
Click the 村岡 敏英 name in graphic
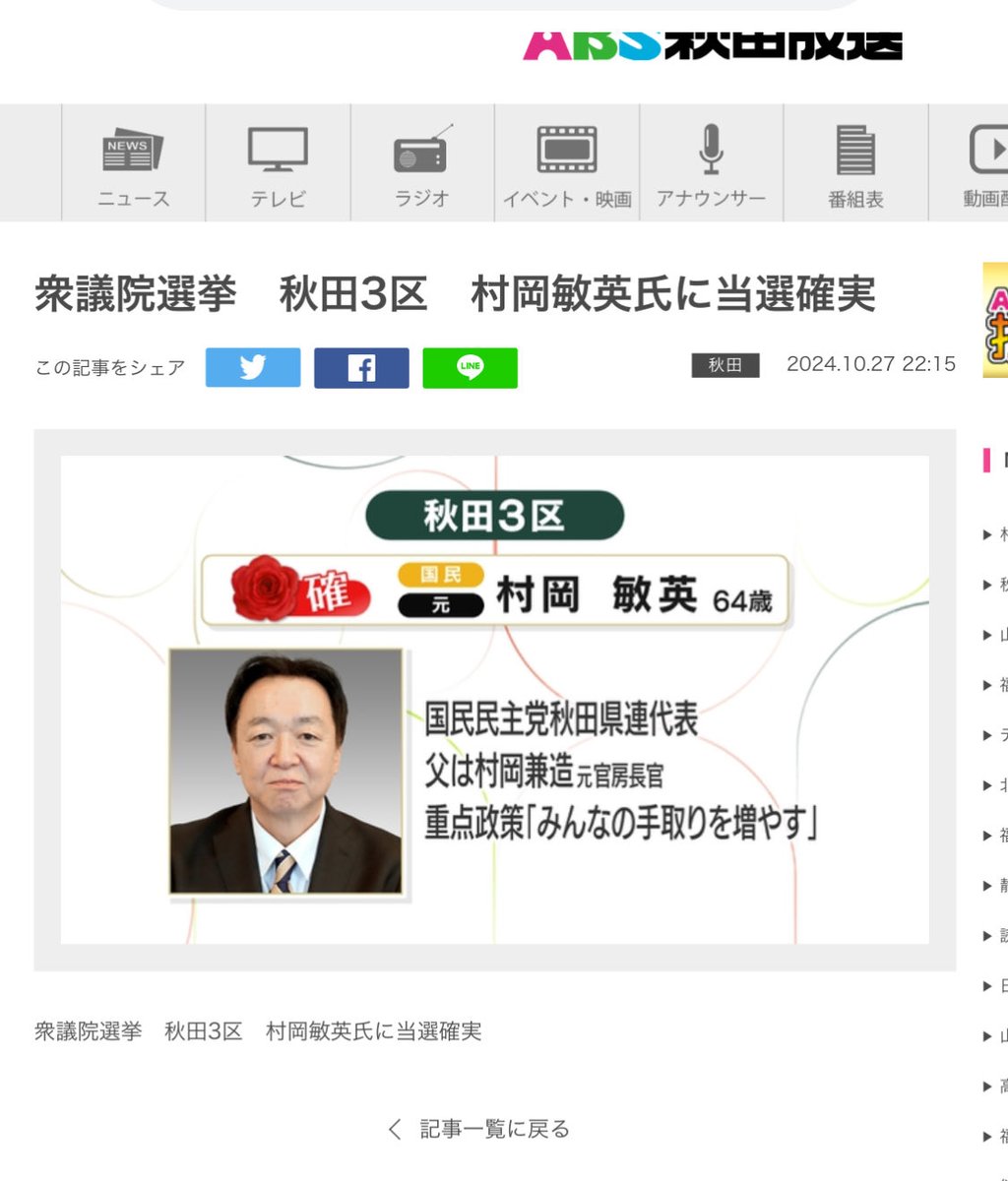coord(597,594)
